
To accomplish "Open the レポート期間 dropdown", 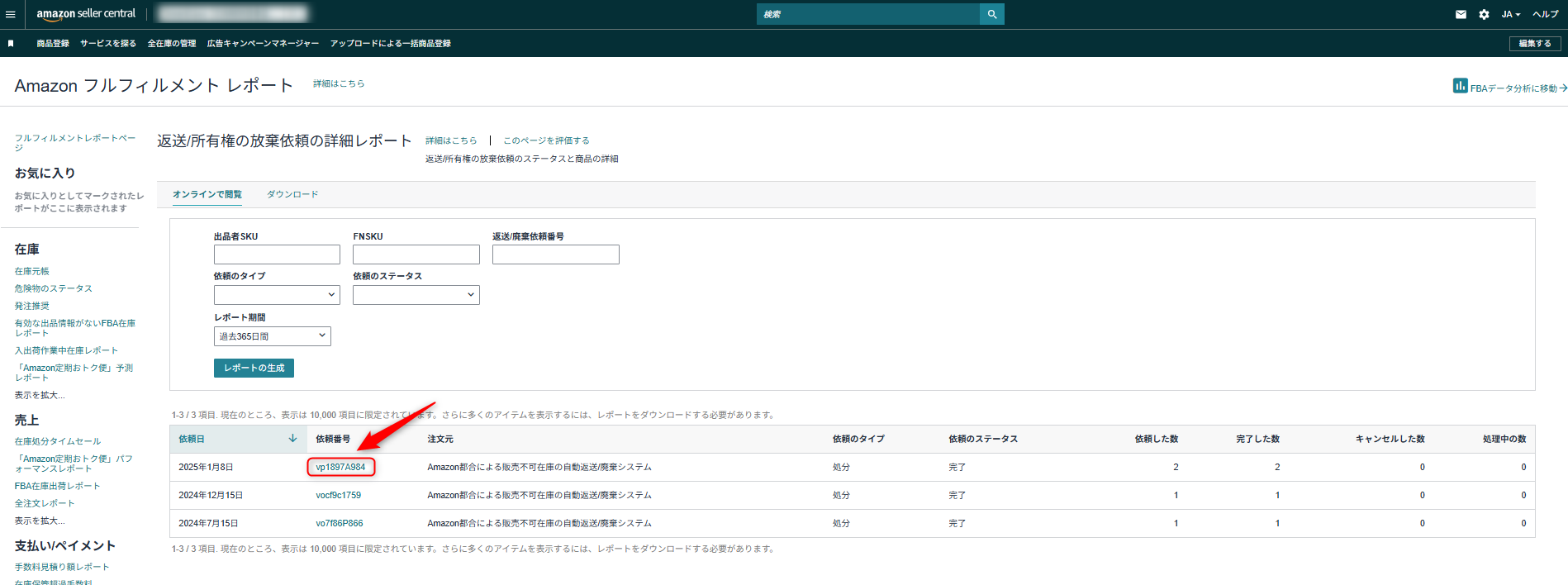I will coord(273,336).
